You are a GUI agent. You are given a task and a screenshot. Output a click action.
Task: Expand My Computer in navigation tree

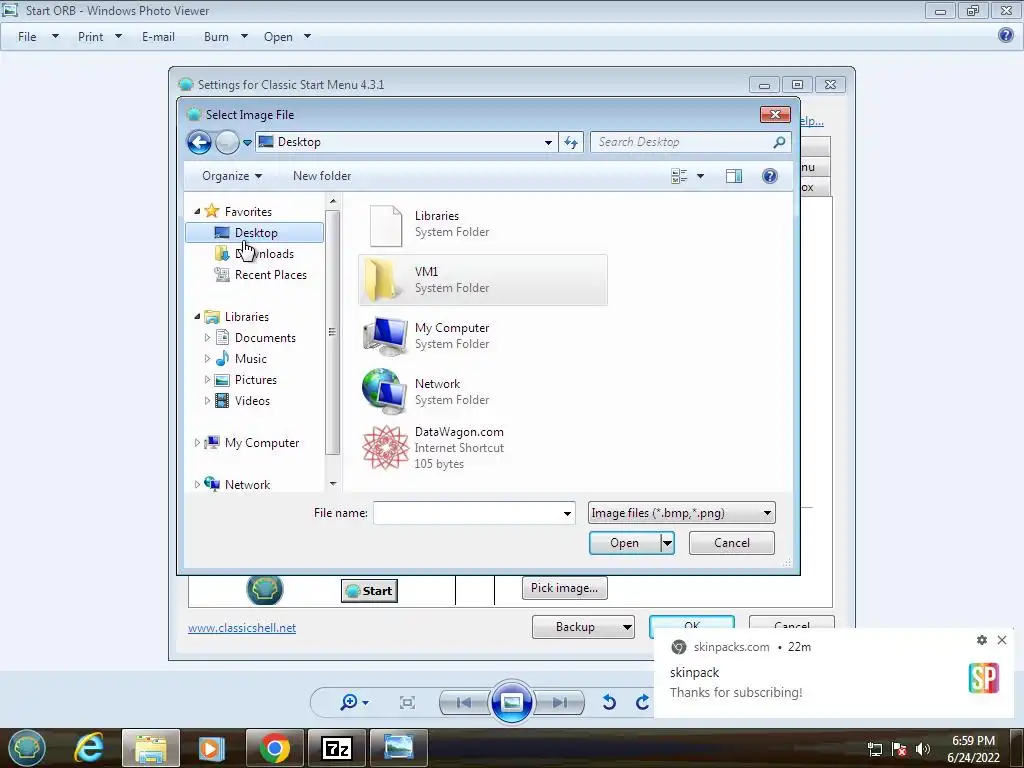point(197,443)
